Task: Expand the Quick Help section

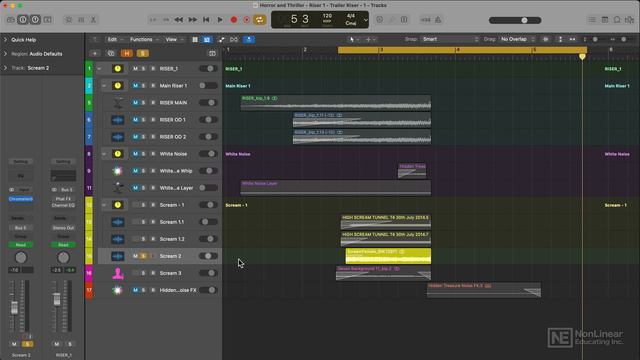Action: tap(5, 40)
